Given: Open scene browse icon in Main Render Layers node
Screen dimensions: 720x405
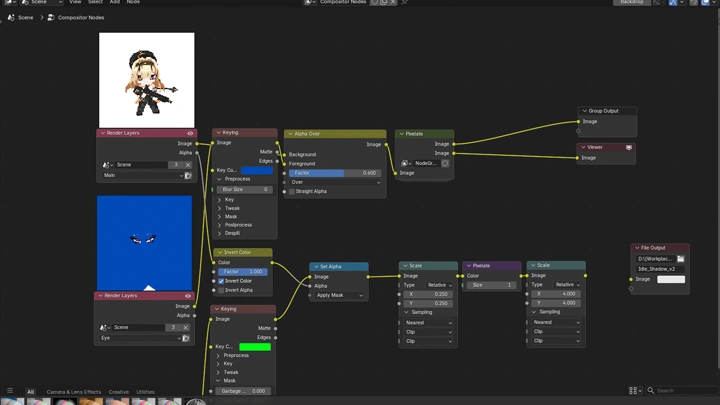Looking at the screenshot, I should click(x=107, y=165).
